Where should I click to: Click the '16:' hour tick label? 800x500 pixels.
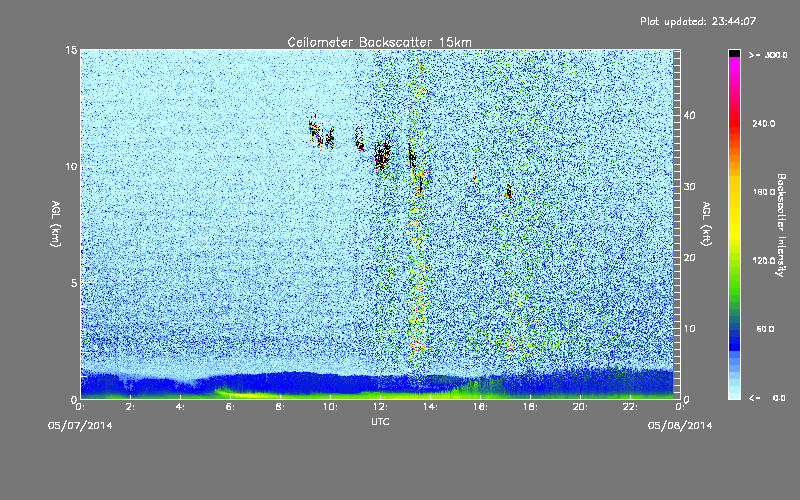480,407
